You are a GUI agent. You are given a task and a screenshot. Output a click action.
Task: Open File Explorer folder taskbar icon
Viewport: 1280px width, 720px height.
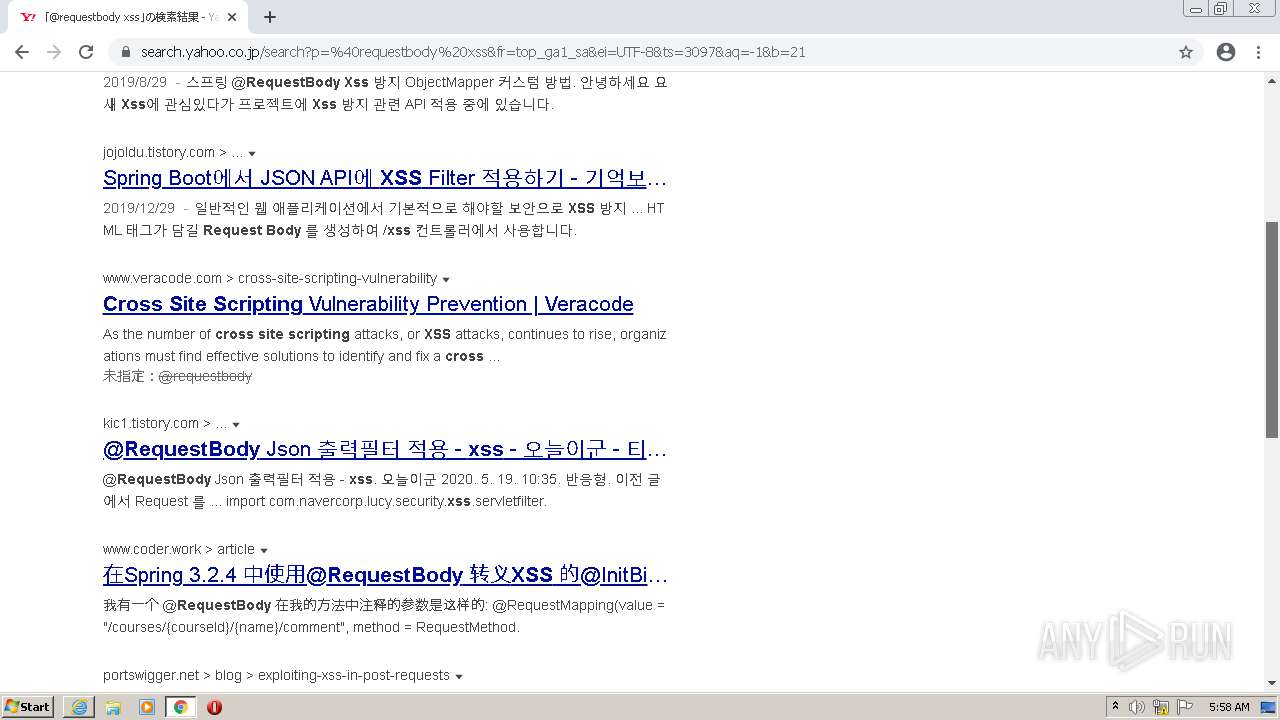coord(113,707)
